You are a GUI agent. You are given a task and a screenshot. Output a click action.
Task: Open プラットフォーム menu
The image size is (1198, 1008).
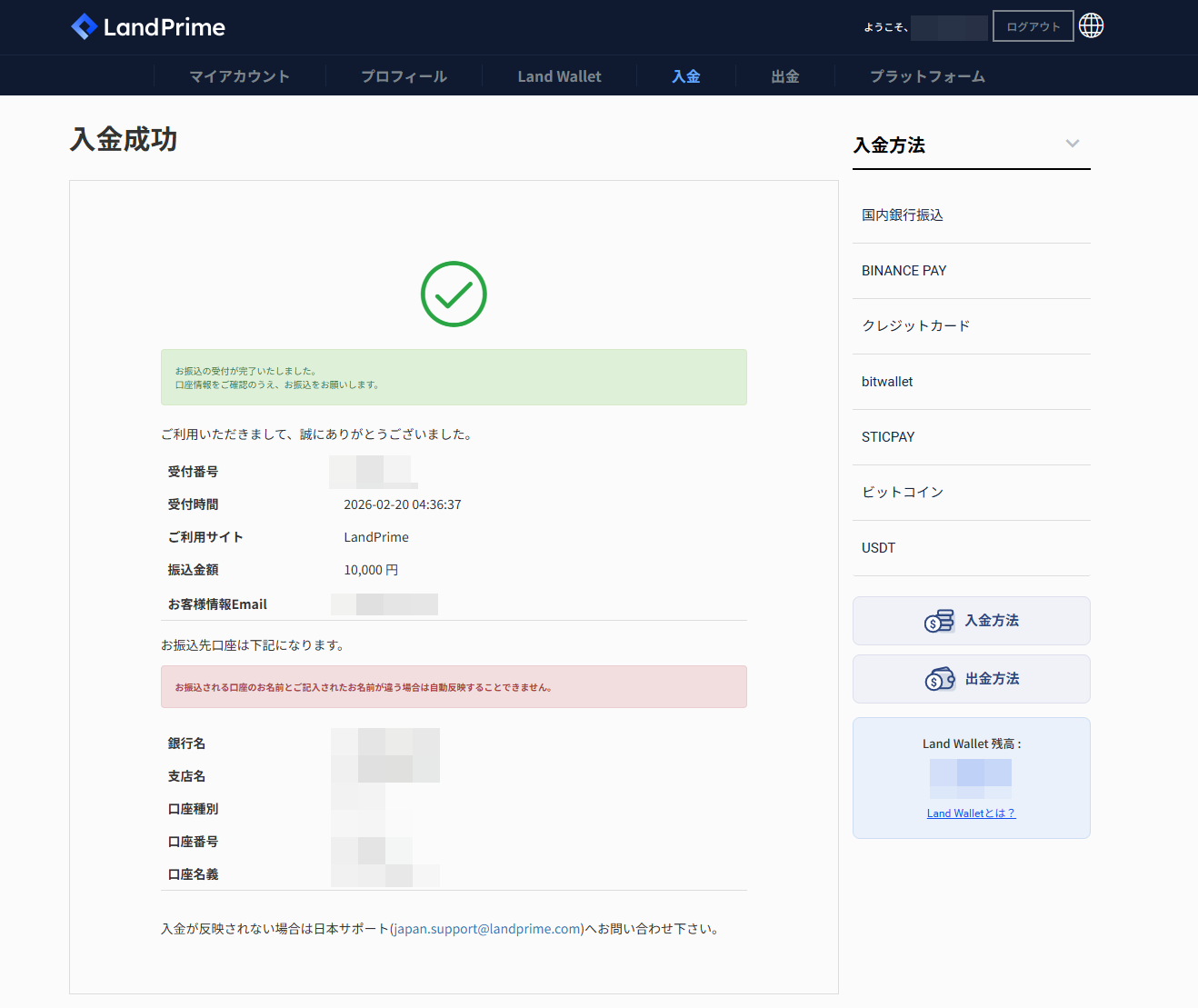point(928,76)
